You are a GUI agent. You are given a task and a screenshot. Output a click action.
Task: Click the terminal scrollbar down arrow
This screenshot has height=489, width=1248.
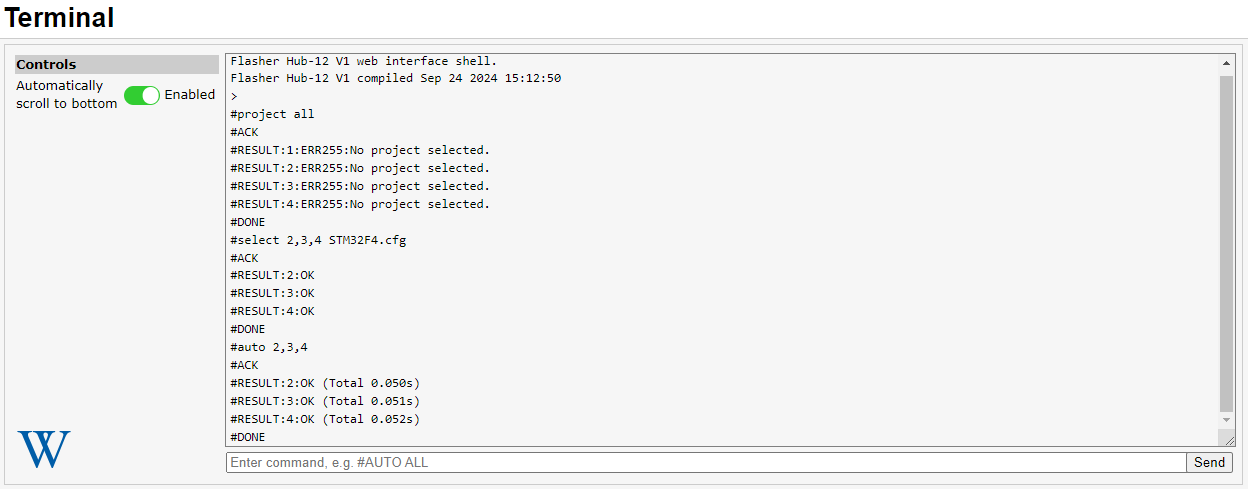[1227, 420]
